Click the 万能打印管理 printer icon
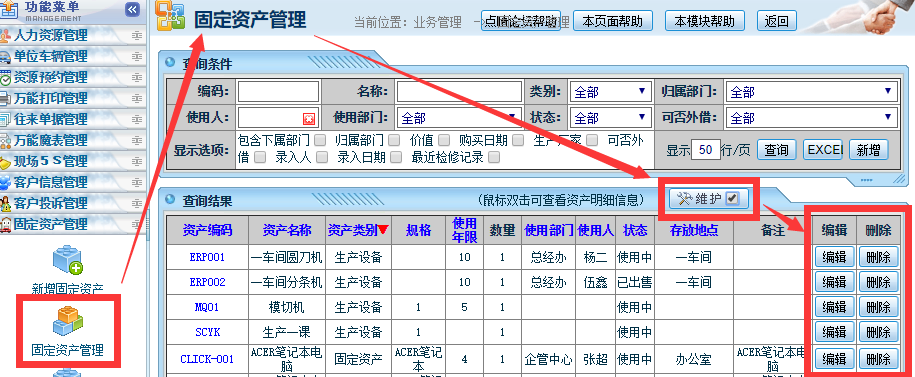 [x=5, y=99]
